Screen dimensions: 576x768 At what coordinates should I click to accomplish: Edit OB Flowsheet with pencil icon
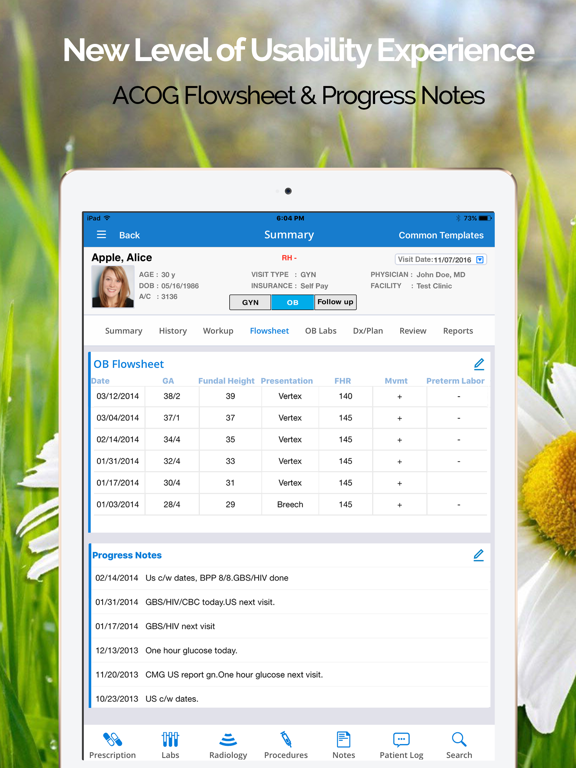[479, 364]
